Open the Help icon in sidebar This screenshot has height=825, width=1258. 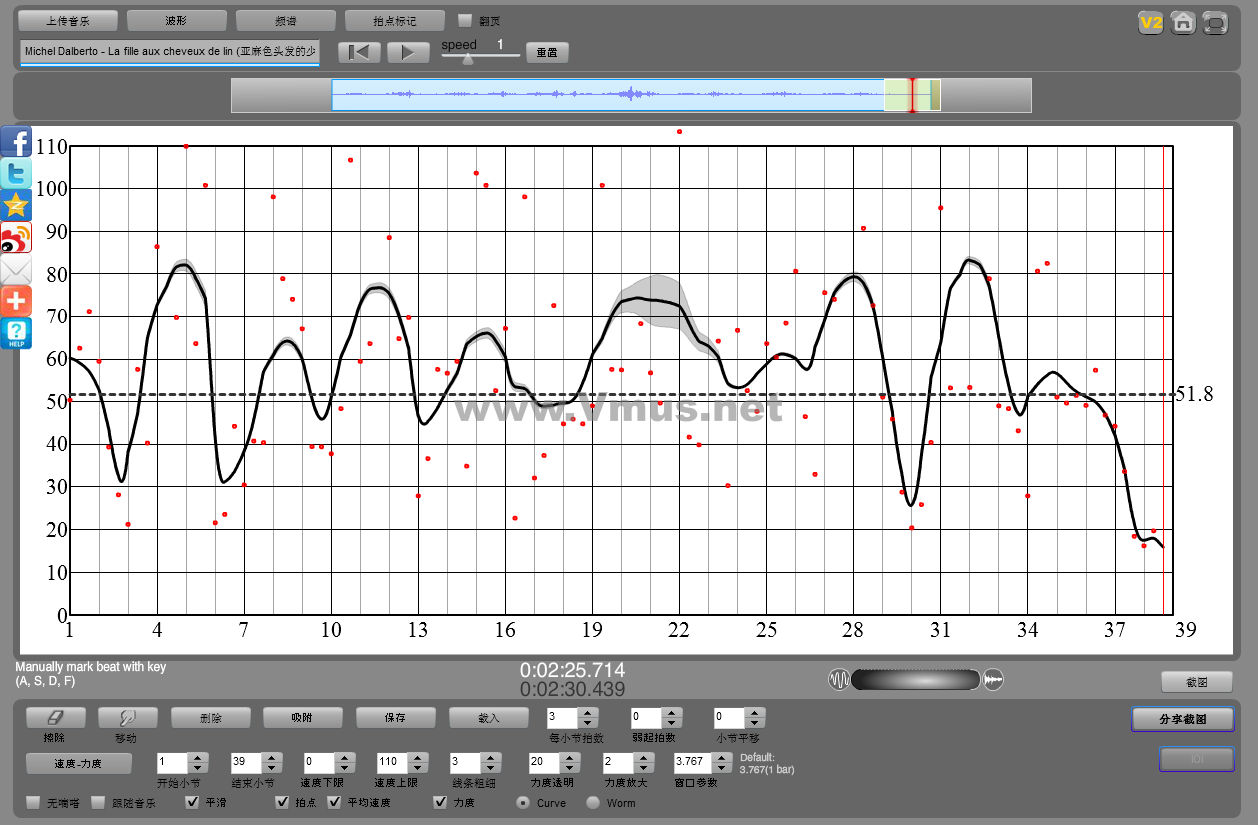[x=16, y=333]
